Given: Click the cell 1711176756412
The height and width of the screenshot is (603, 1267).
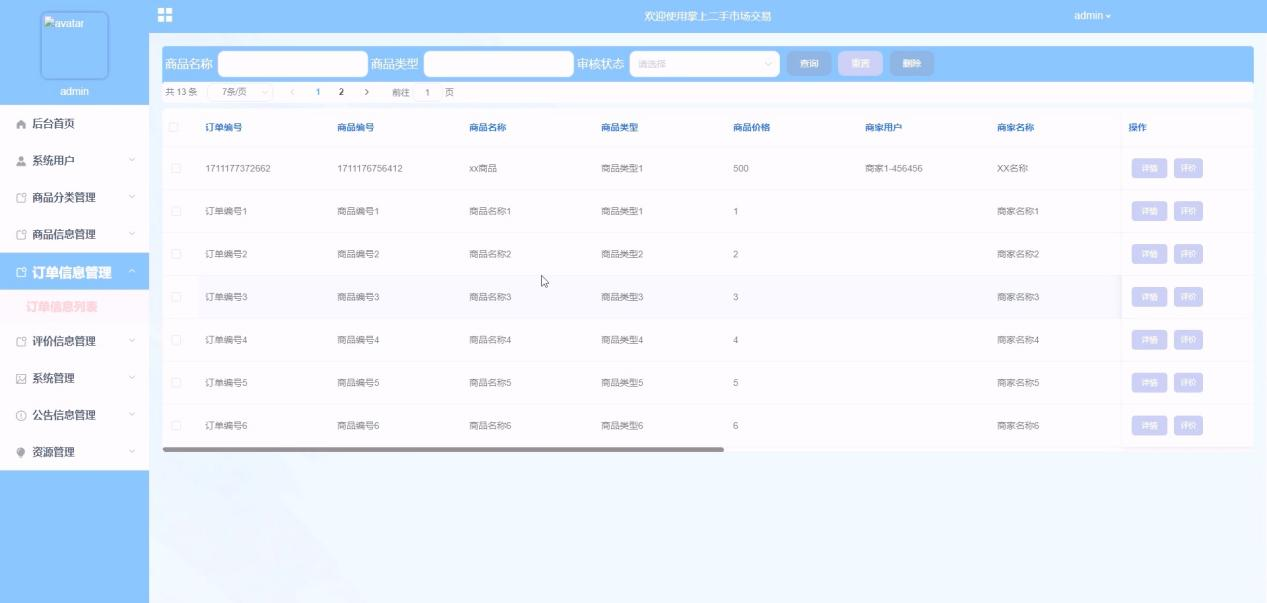Looking at the screenshot, I should [x=370, y=169].
